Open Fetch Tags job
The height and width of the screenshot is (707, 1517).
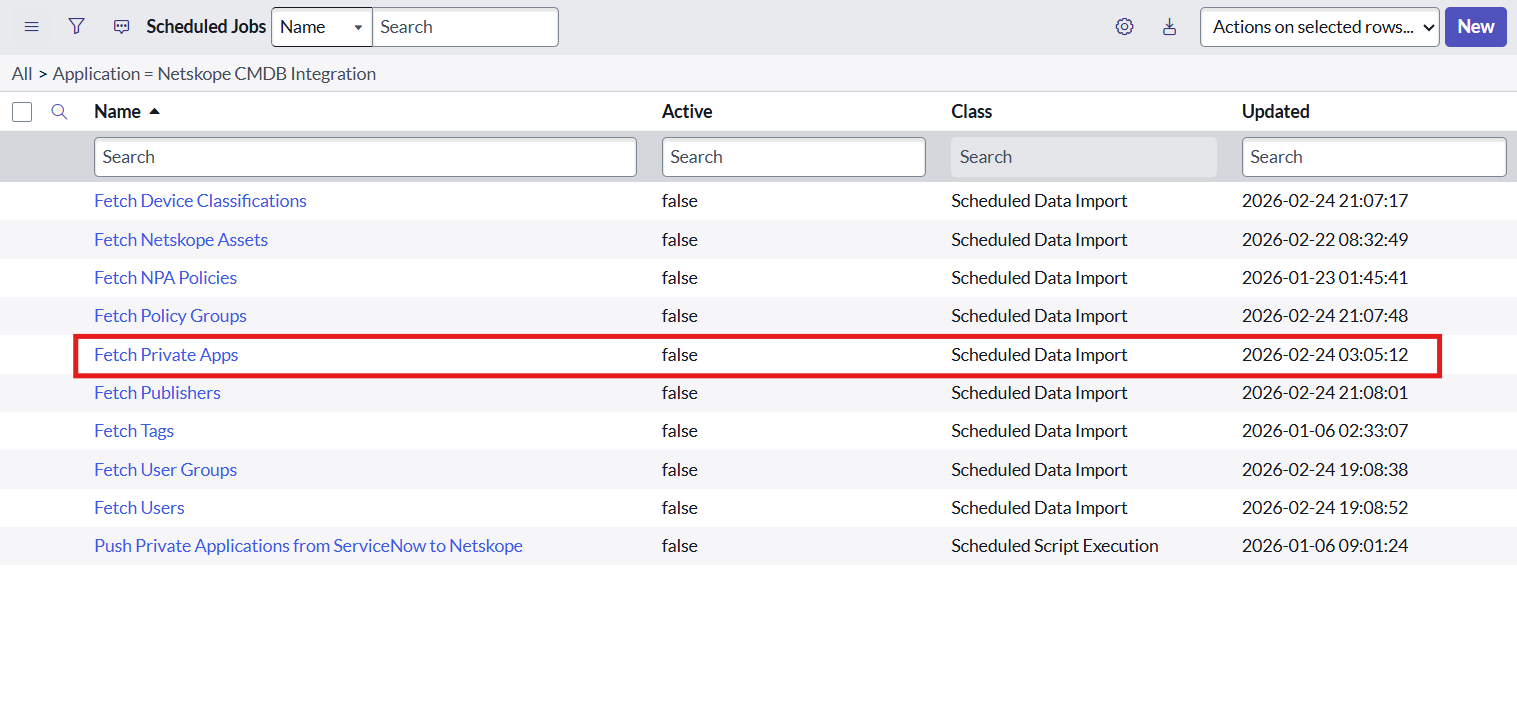pyautogui.click(x=134, y=431)
